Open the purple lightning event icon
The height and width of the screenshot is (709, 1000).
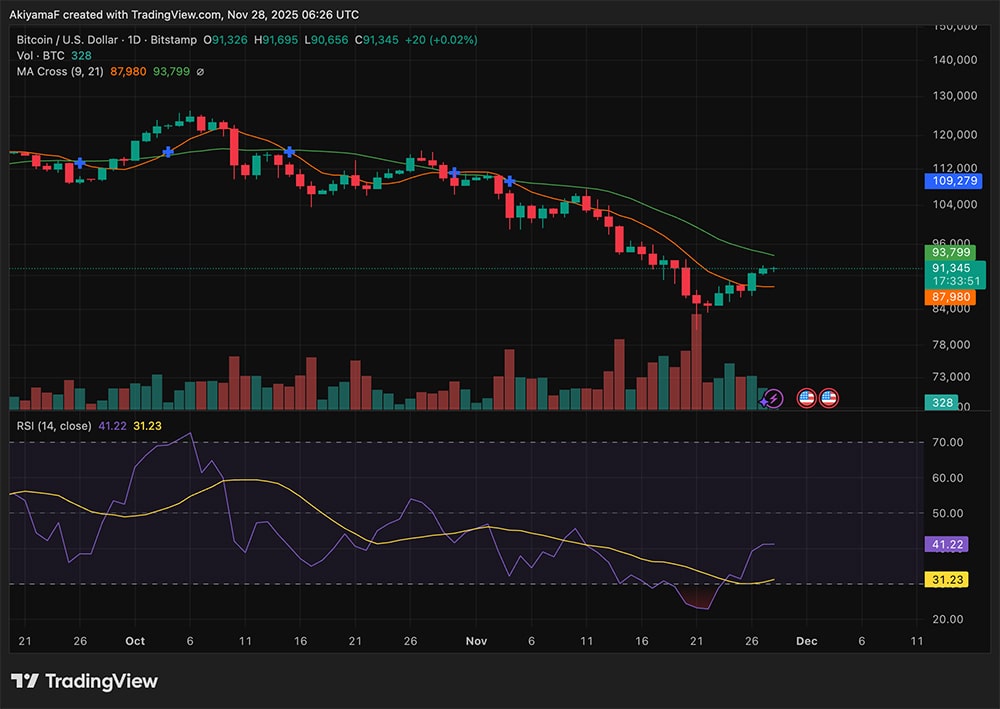pyautogui.click(x=772, y=398)
